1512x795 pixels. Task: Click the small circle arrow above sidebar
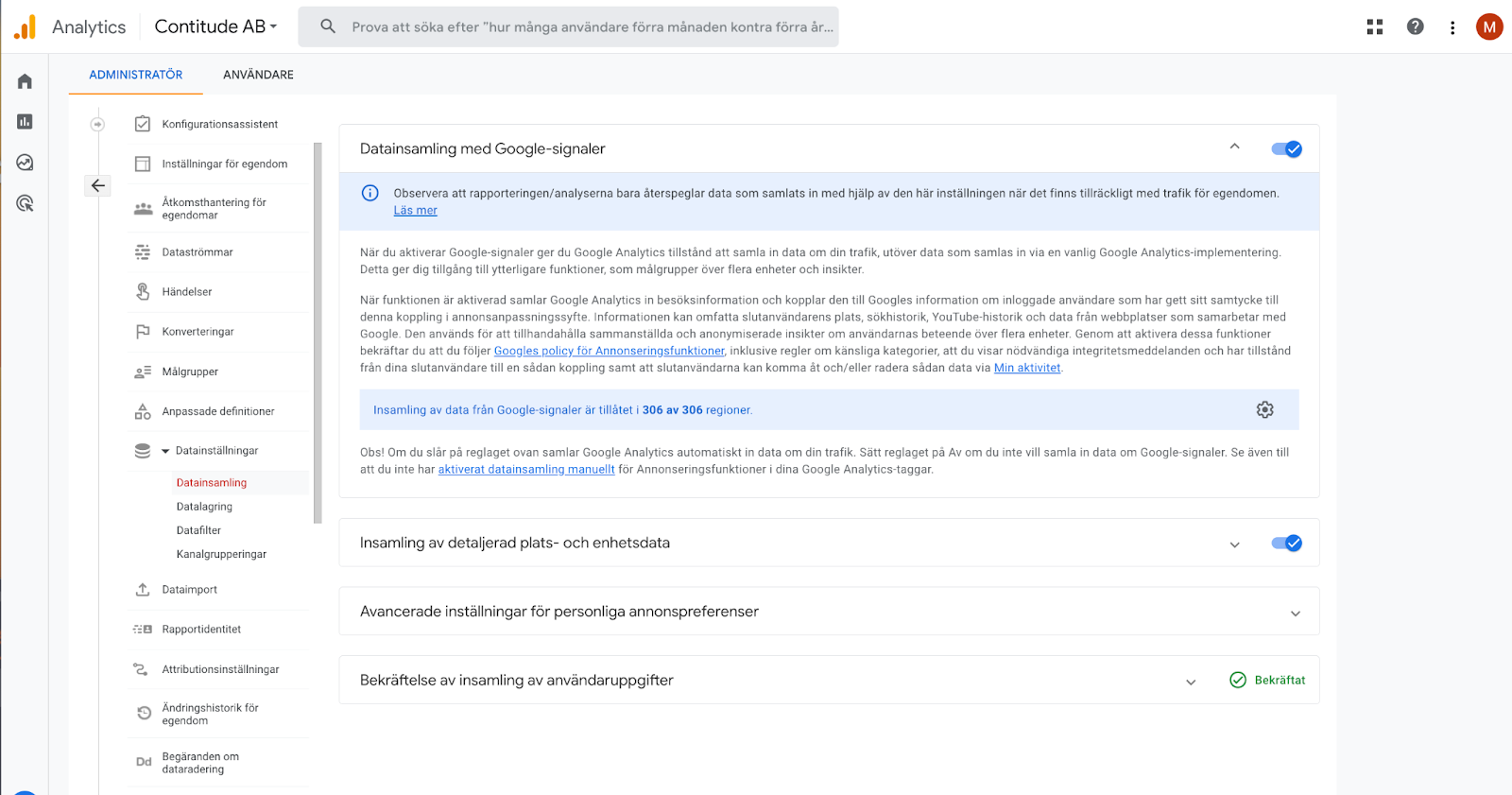[x=97, y=124]
